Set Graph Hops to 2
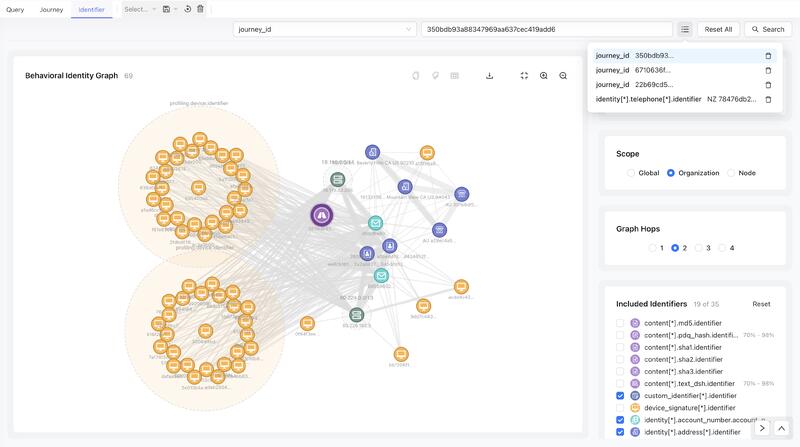Screen dimensions: 800x447 (x=675, y=248)
